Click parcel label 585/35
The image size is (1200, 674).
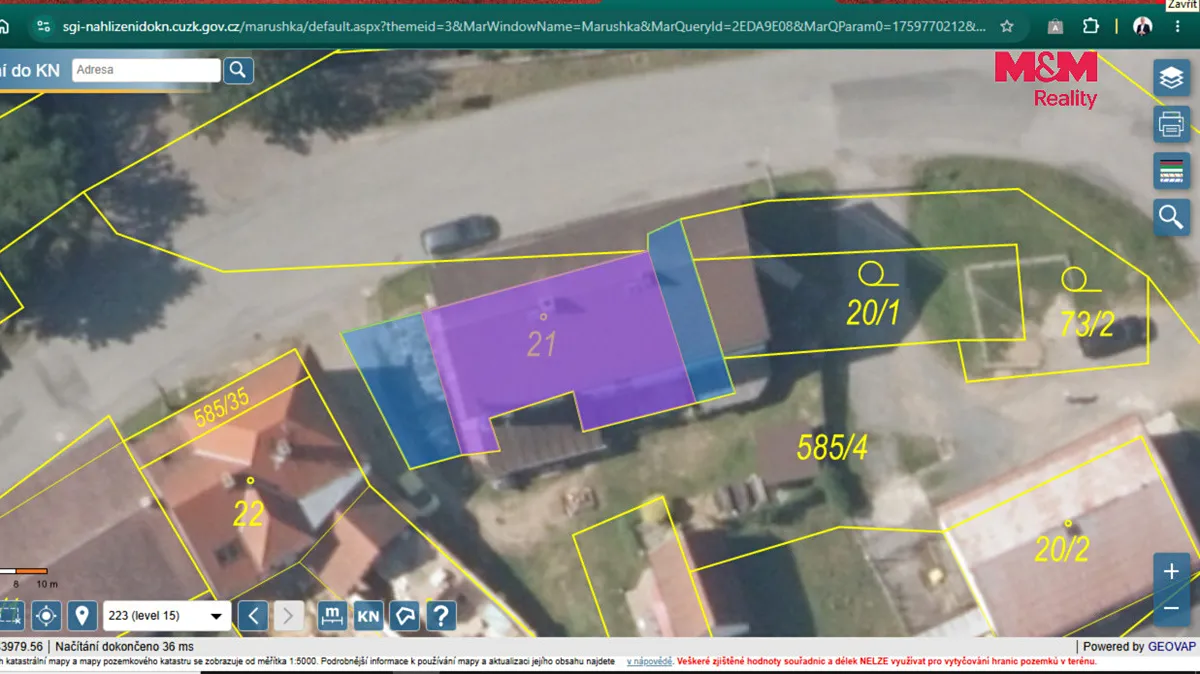click(222, 410)
